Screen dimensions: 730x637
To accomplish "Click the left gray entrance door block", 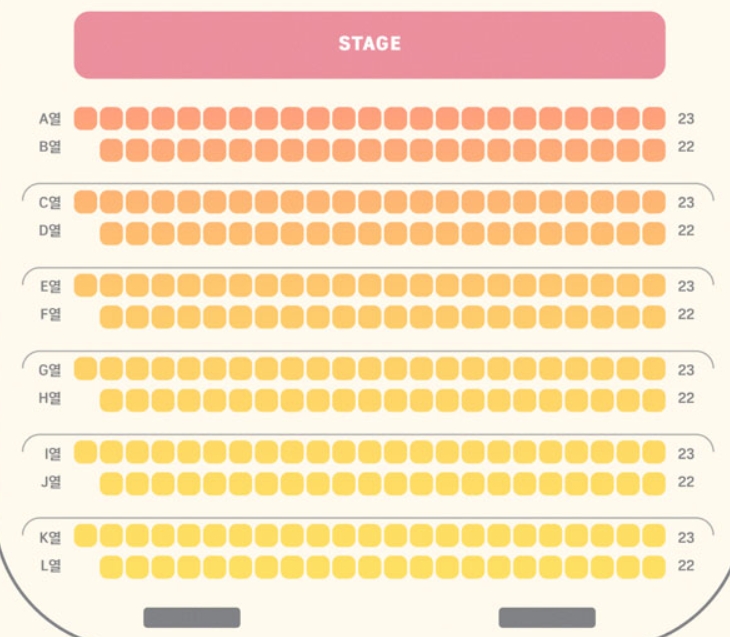I will [192, 617].
